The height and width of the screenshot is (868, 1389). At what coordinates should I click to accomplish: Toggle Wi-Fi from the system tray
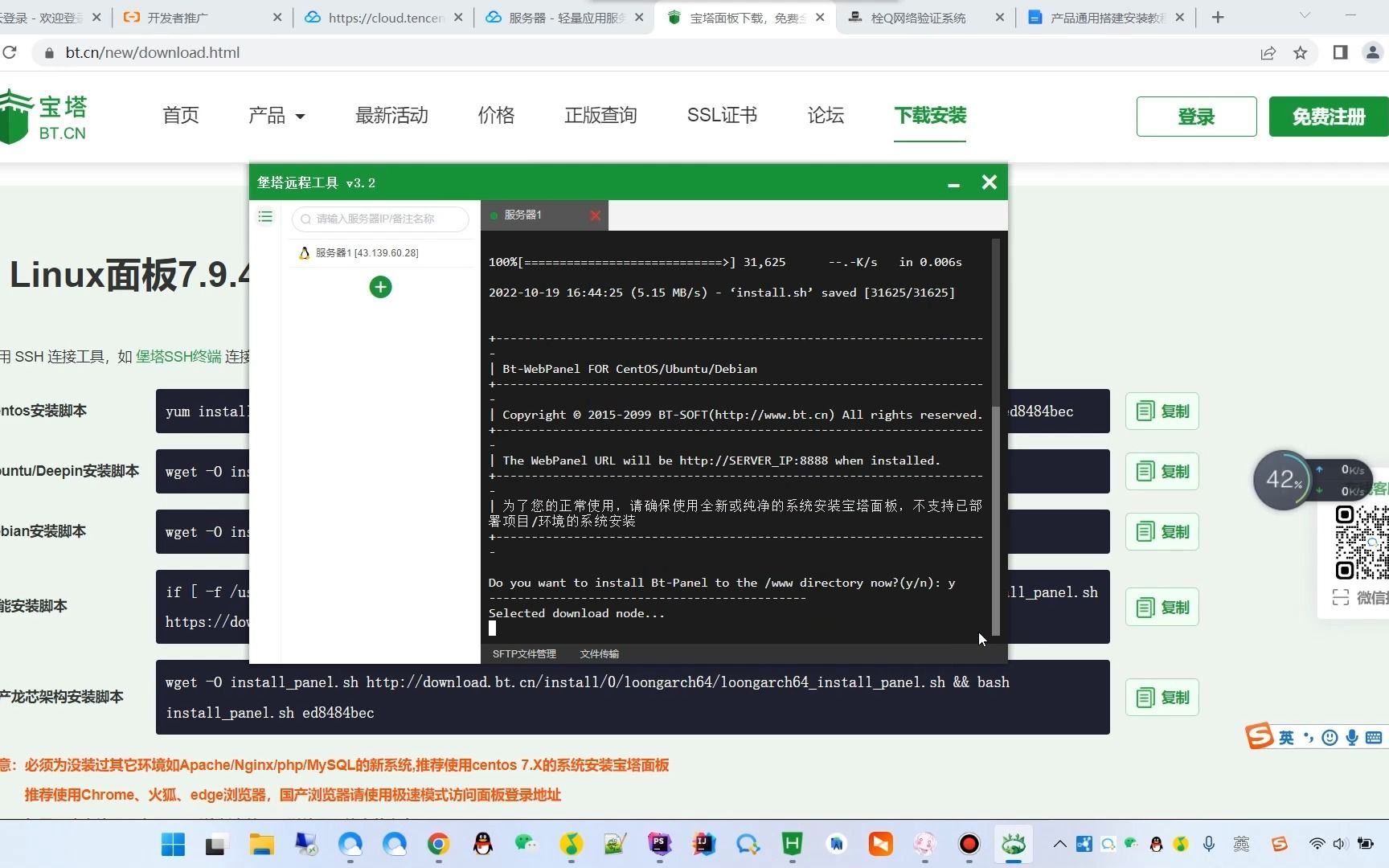coord(1316,845)
